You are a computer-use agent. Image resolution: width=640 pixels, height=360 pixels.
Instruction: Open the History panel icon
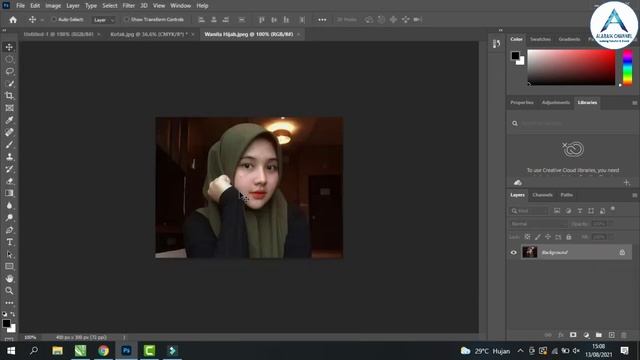496,44
